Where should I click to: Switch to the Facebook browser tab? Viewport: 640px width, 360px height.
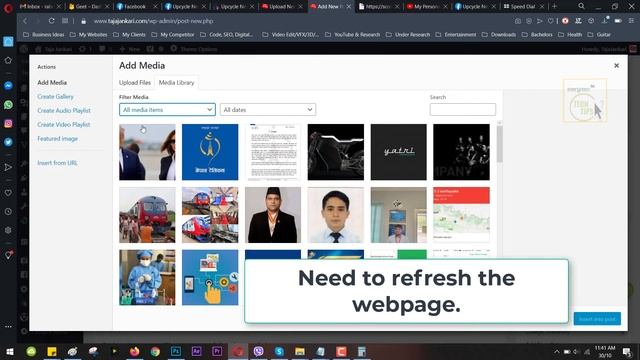pyautogui.click(x=135, y=7)
